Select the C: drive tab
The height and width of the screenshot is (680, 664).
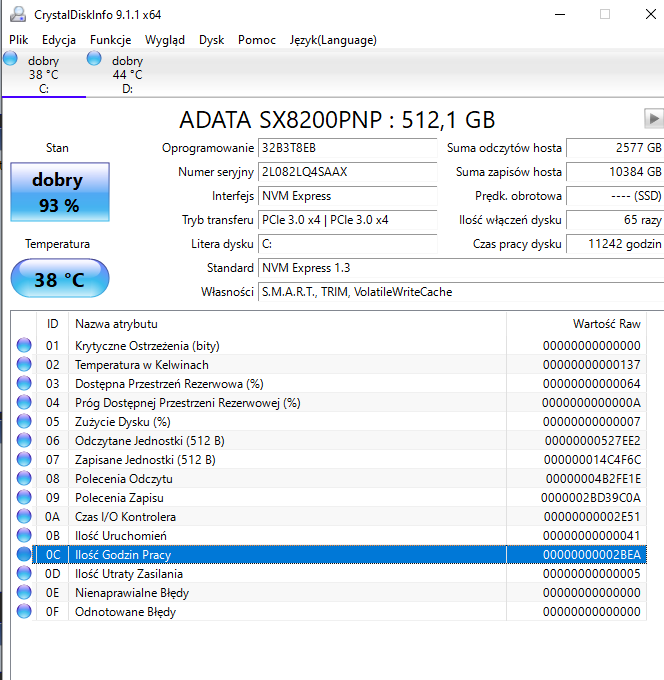point(44,74)
